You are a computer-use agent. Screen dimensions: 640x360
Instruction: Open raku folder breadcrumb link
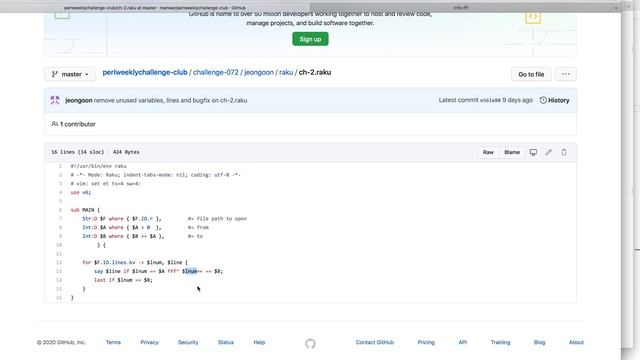pyautogui.click(x=286, y=72)
